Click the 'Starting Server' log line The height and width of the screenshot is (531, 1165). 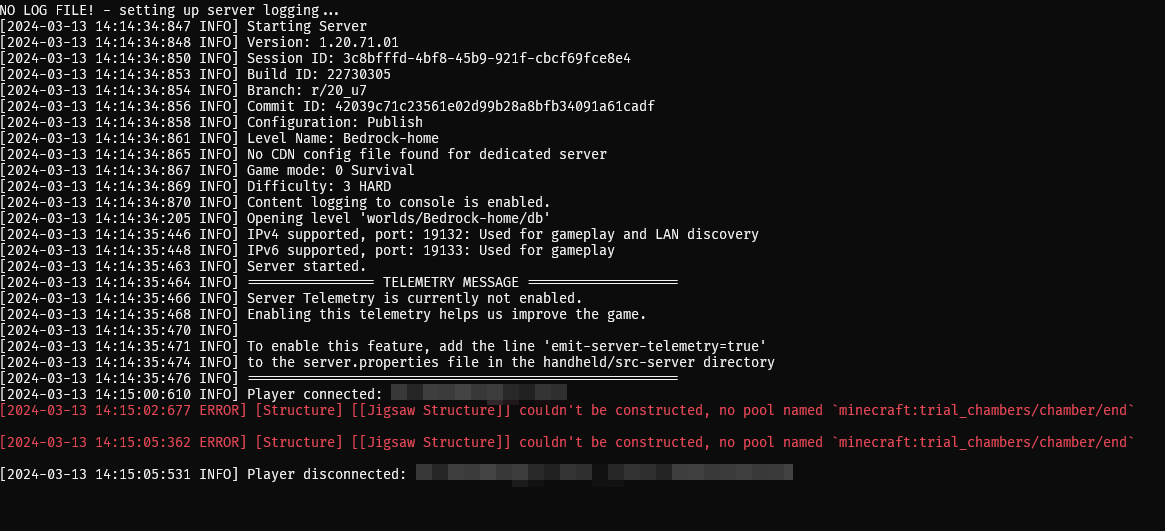pos(307,26)
